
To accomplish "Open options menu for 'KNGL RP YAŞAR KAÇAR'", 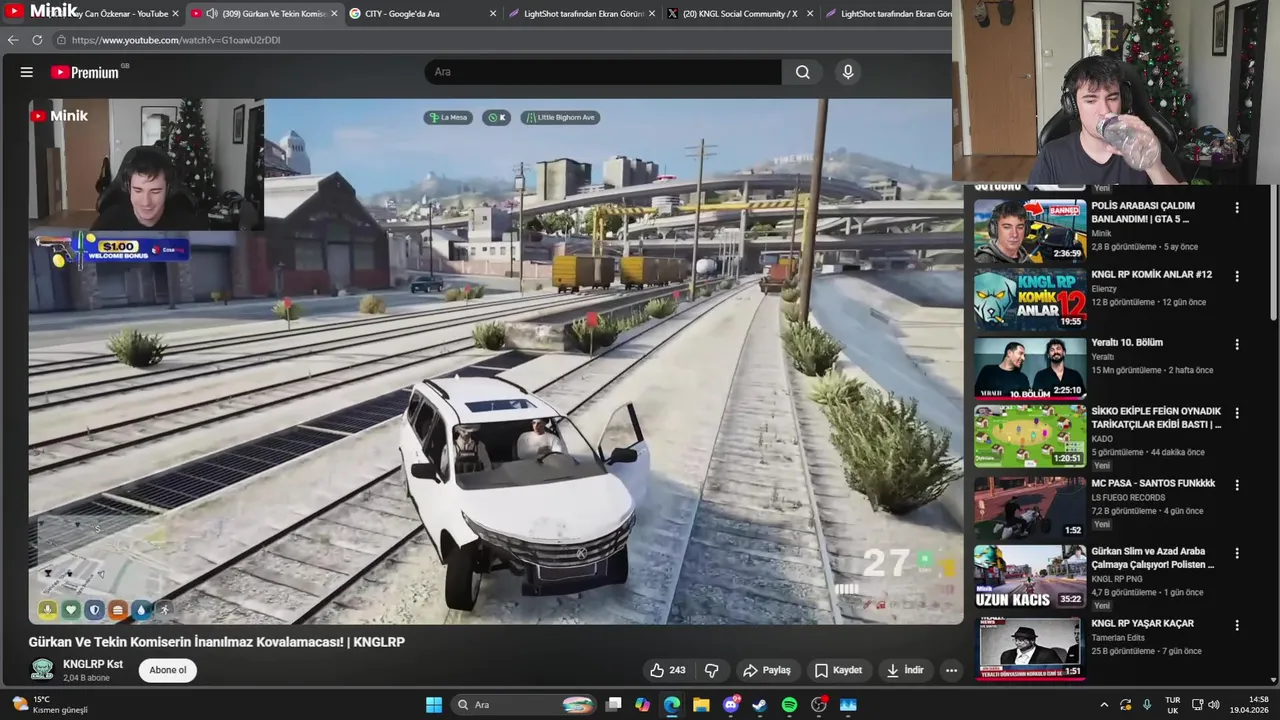I will point(1237,625).
